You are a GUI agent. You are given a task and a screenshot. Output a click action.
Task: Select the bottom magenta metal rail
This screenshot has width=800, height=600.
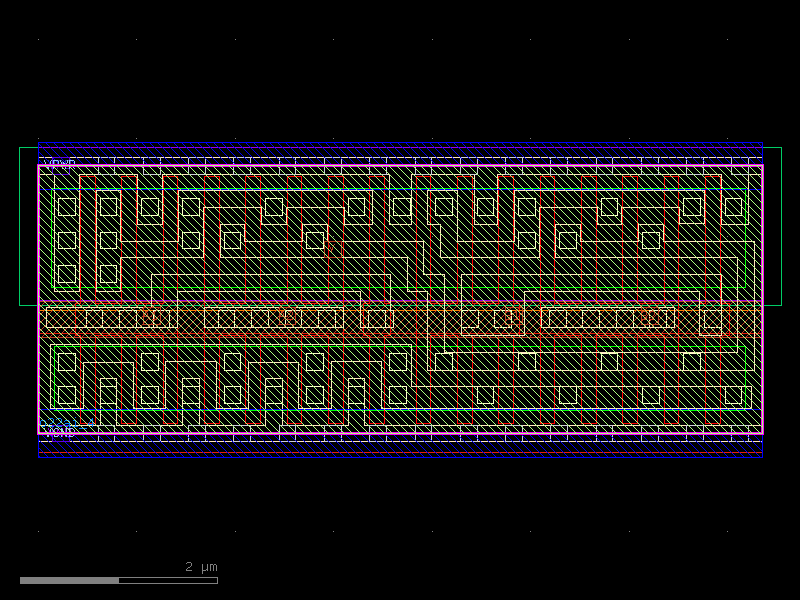click(400, 430)
